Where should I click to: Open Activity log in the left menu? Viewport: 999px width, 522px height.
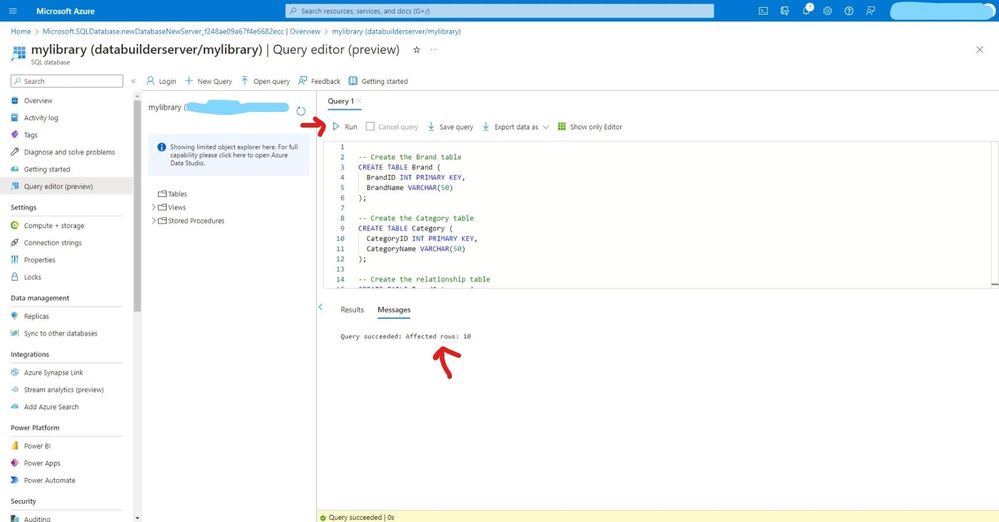[x=41, y=118]
